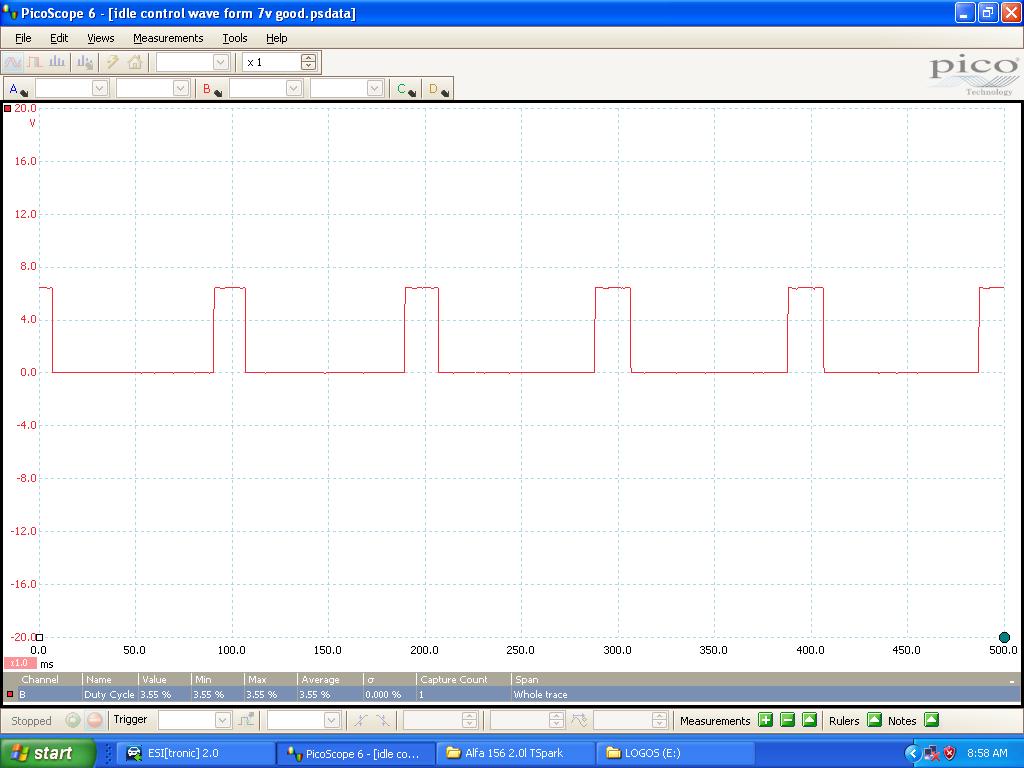This screenshot has width=1024, height=768.
Task: Switch to Scope mode icon
Action: [13, 63]
